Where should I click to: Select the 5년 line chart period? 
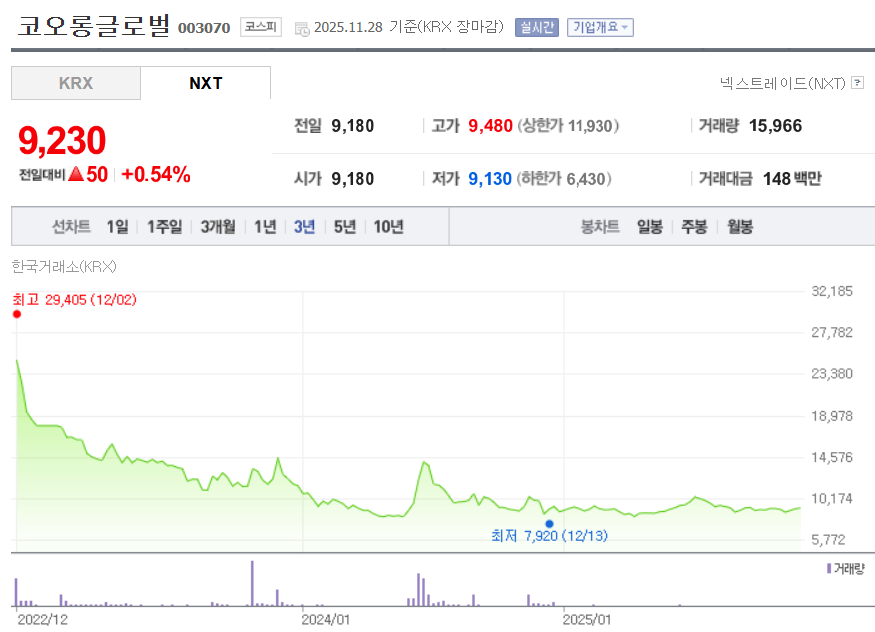click(x=345, y=226)
